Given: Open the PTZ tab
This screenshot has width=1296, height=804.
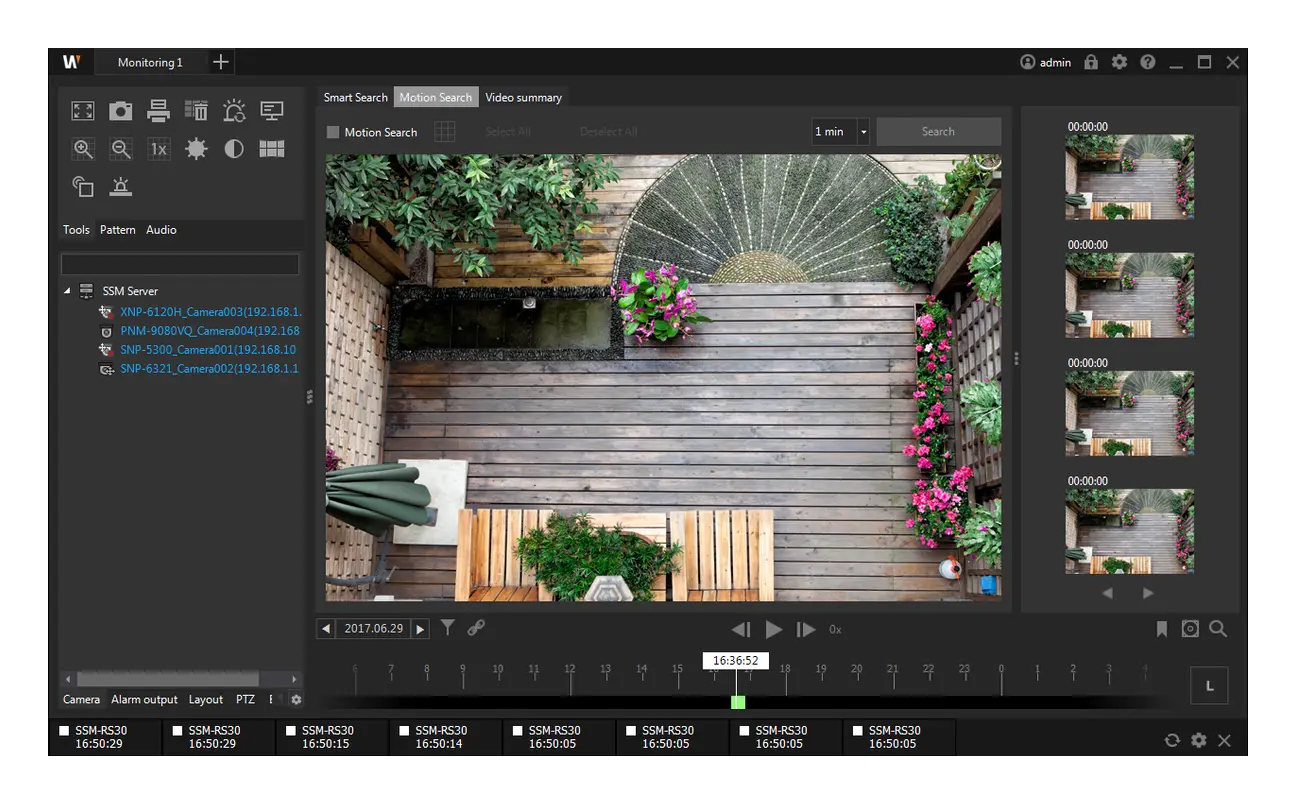Looking at the screenshot, I should click(245, 700).
